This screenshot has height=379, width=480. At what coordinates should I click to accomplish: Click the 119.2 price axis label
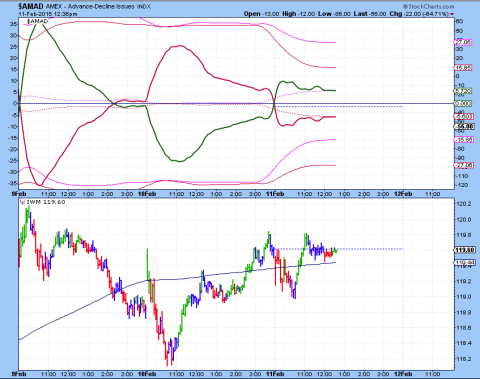coord(464,281)
